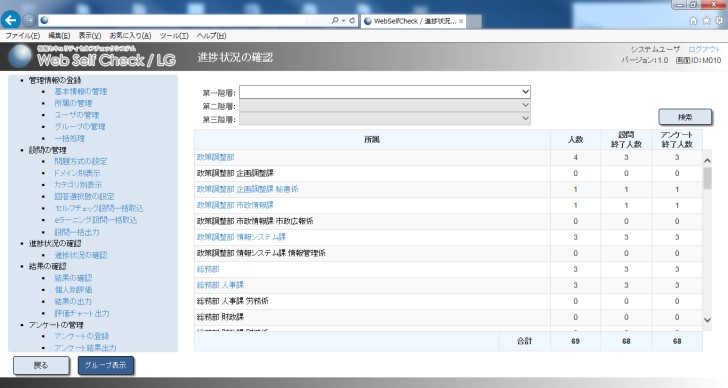Click the 人数 column header
The width and height of the screenshot is (728, 388).
point(575,139)
